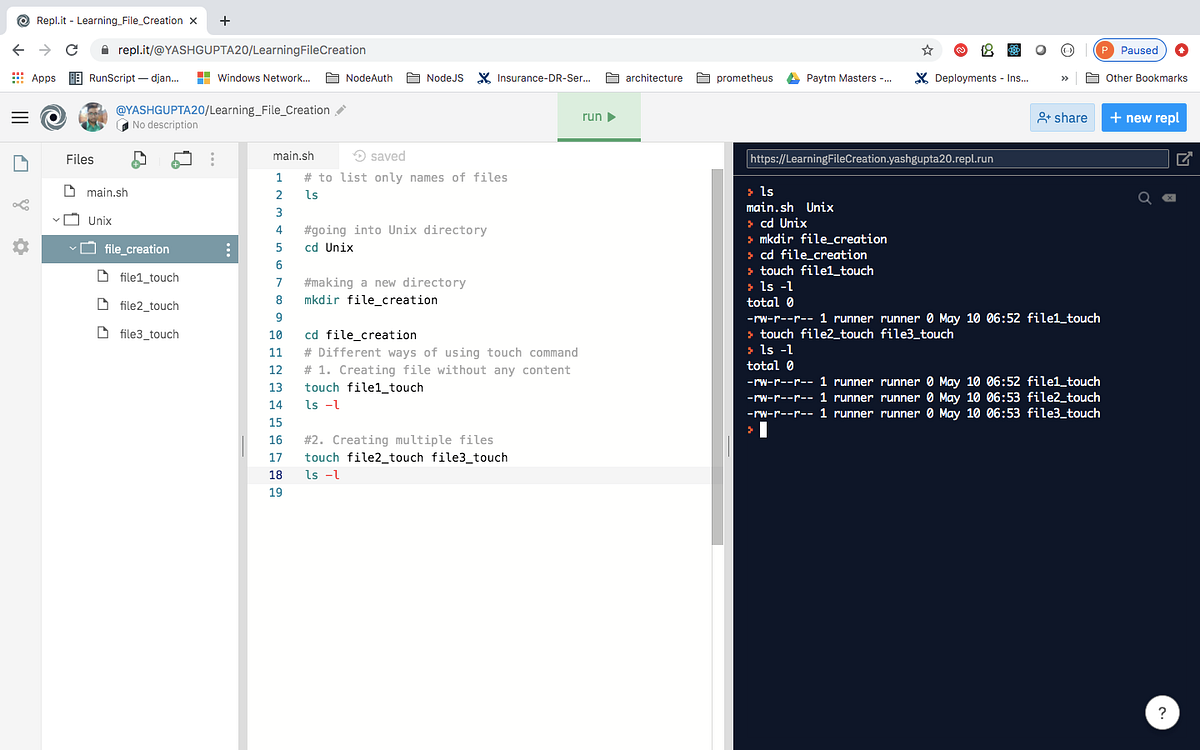Clear the terminal output with backspace icon

tap(1168, 198)
